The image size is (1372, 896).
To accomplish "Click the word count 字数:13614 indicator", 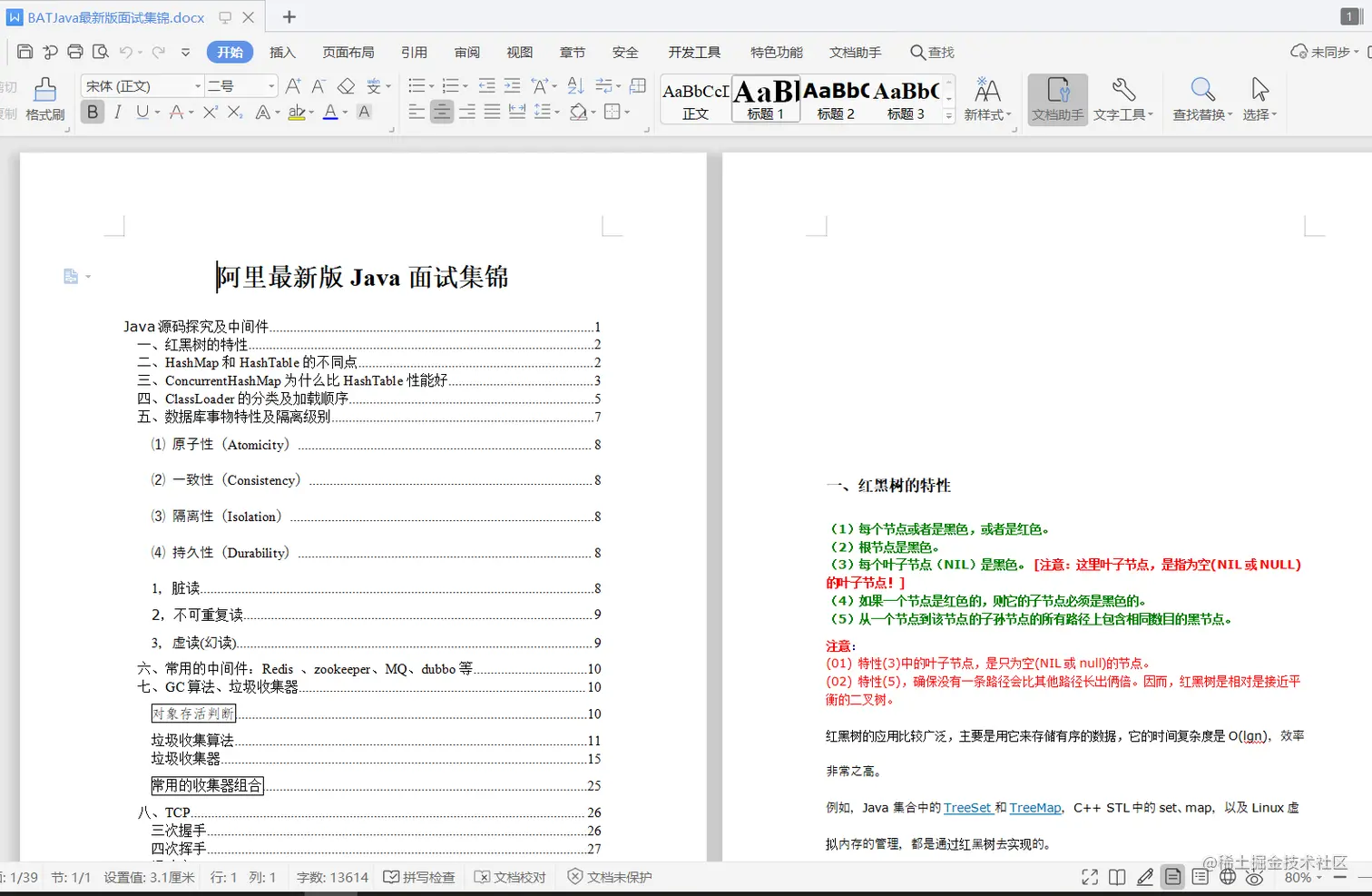I will pyautogui.click(x=330, y=877).
